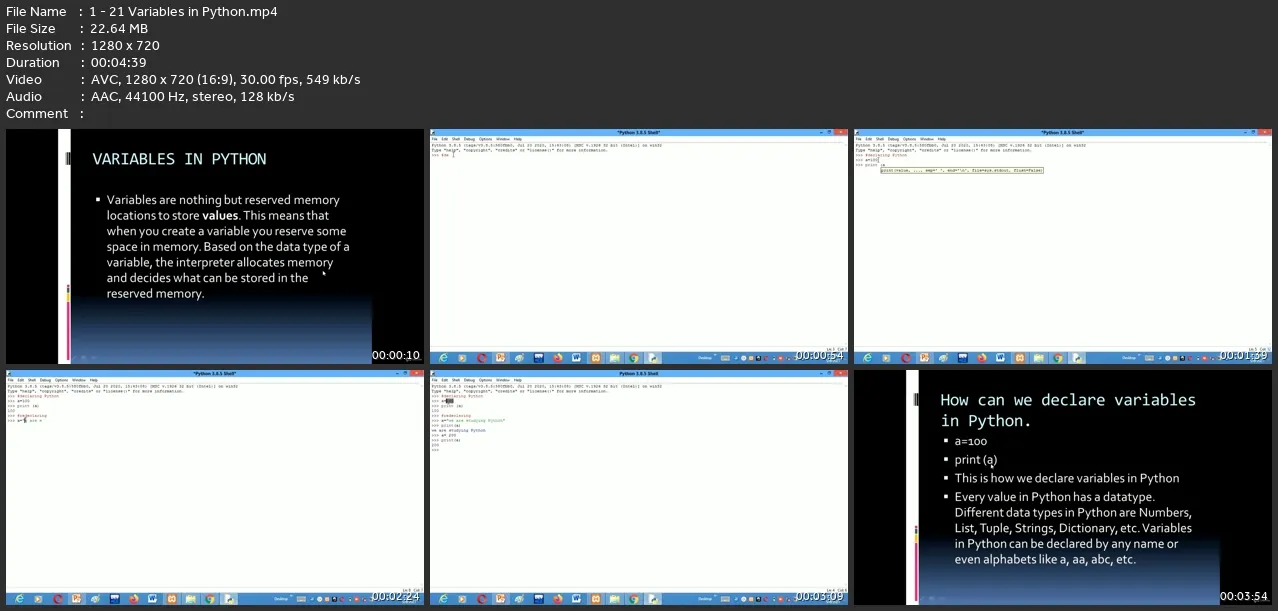Click the Firefox icon in 00:00:54 thumbnail taskbar
Viewport: 1278px width, 611px height.
[558, 358]
